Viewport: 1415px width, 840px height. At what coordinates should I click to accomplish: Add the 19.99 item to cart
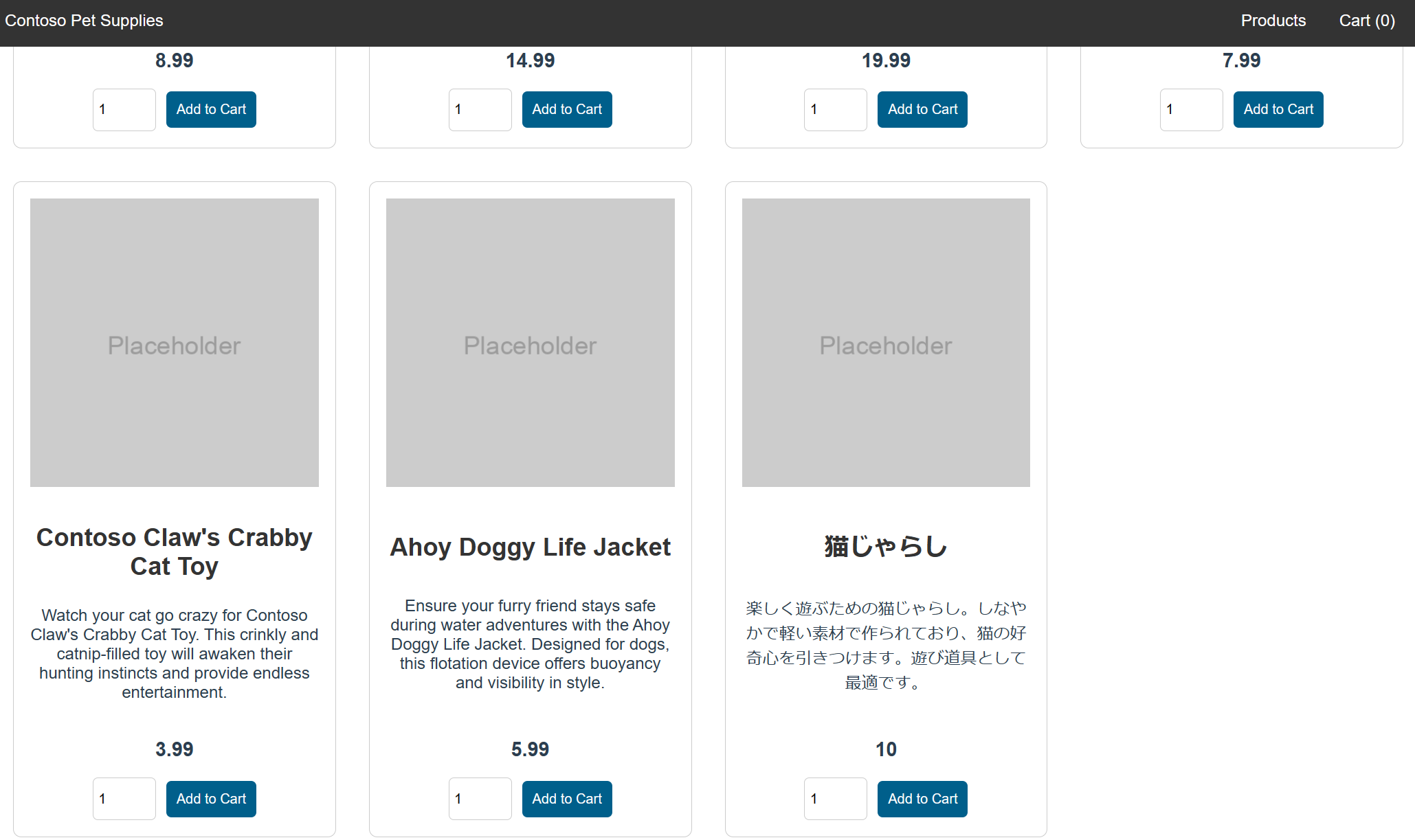coord(922,109)
